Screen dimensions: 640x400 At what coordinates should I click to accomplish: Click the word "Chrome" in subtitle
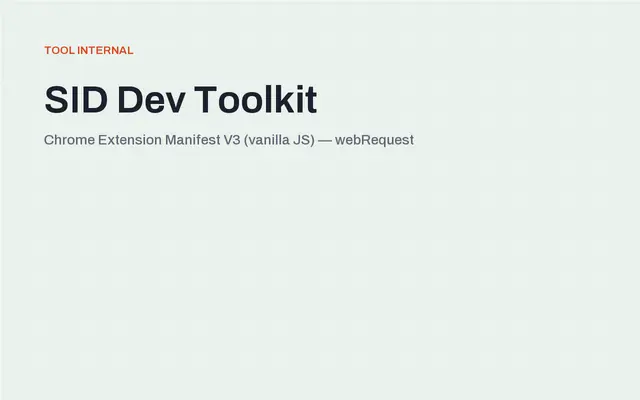tap(69, 140)
